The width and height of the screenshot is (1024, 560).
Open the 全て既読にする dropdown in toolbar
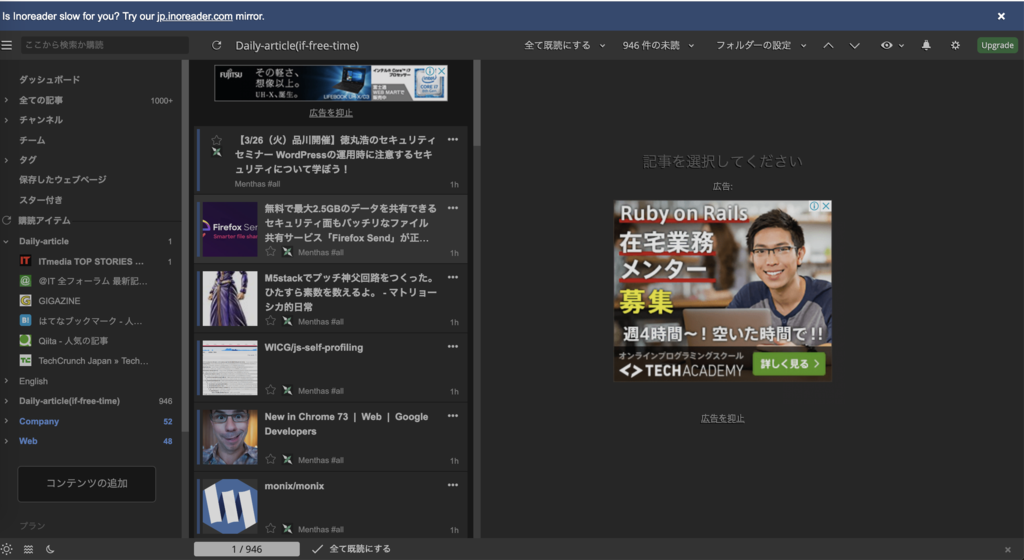[x=564, y=45]
